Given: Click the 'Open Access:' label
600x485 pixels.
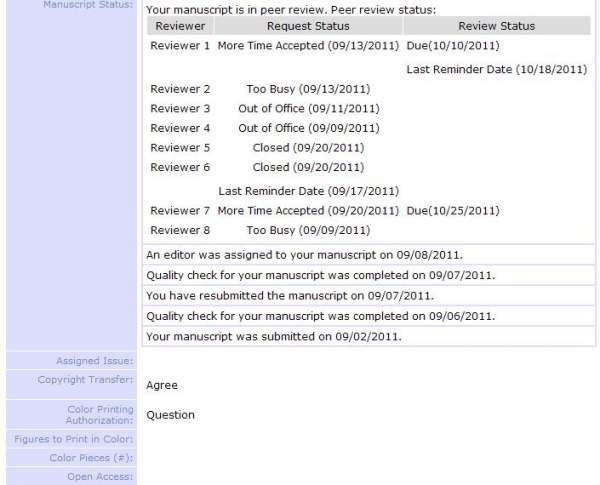Looking at the screenshot, I should coord(100,477).
